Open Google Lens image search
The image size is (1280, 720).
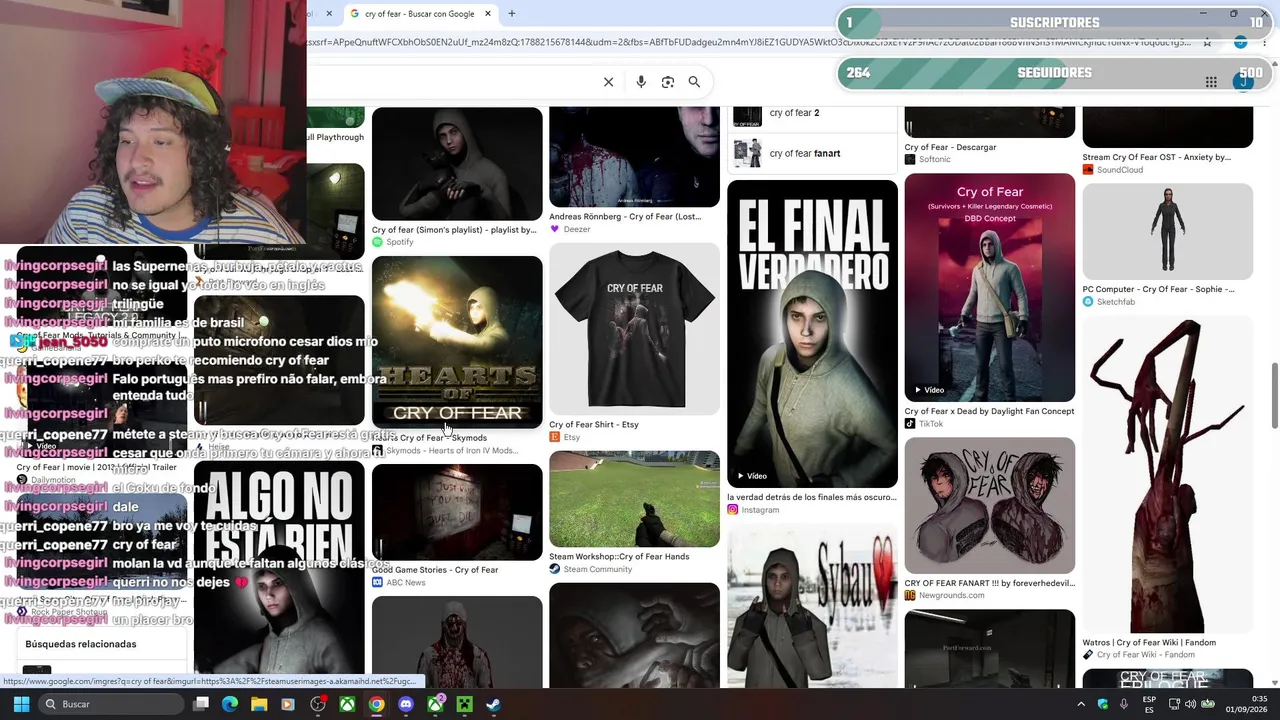[x=668, y=82]
